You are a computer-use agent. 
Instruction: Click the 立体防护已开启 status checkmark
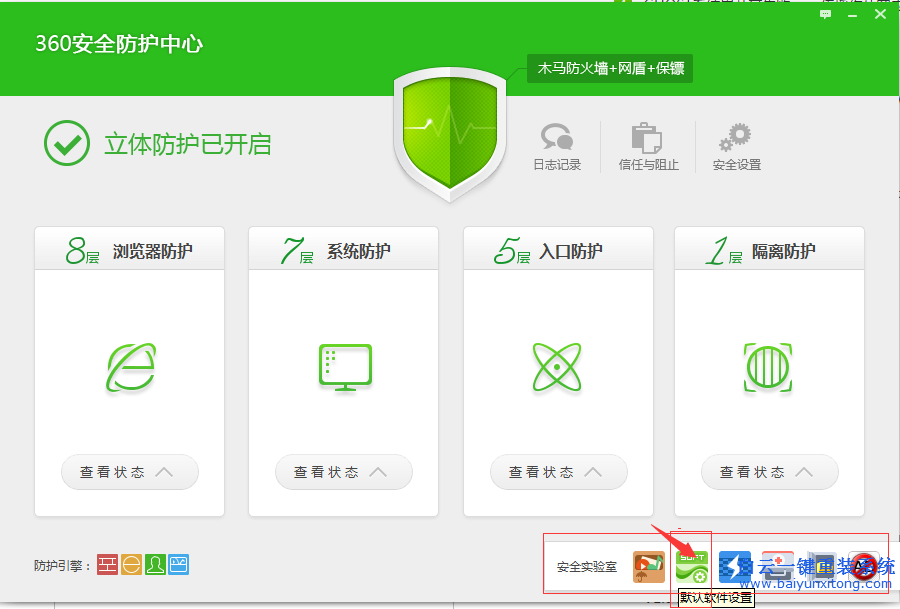click(66, 144)
